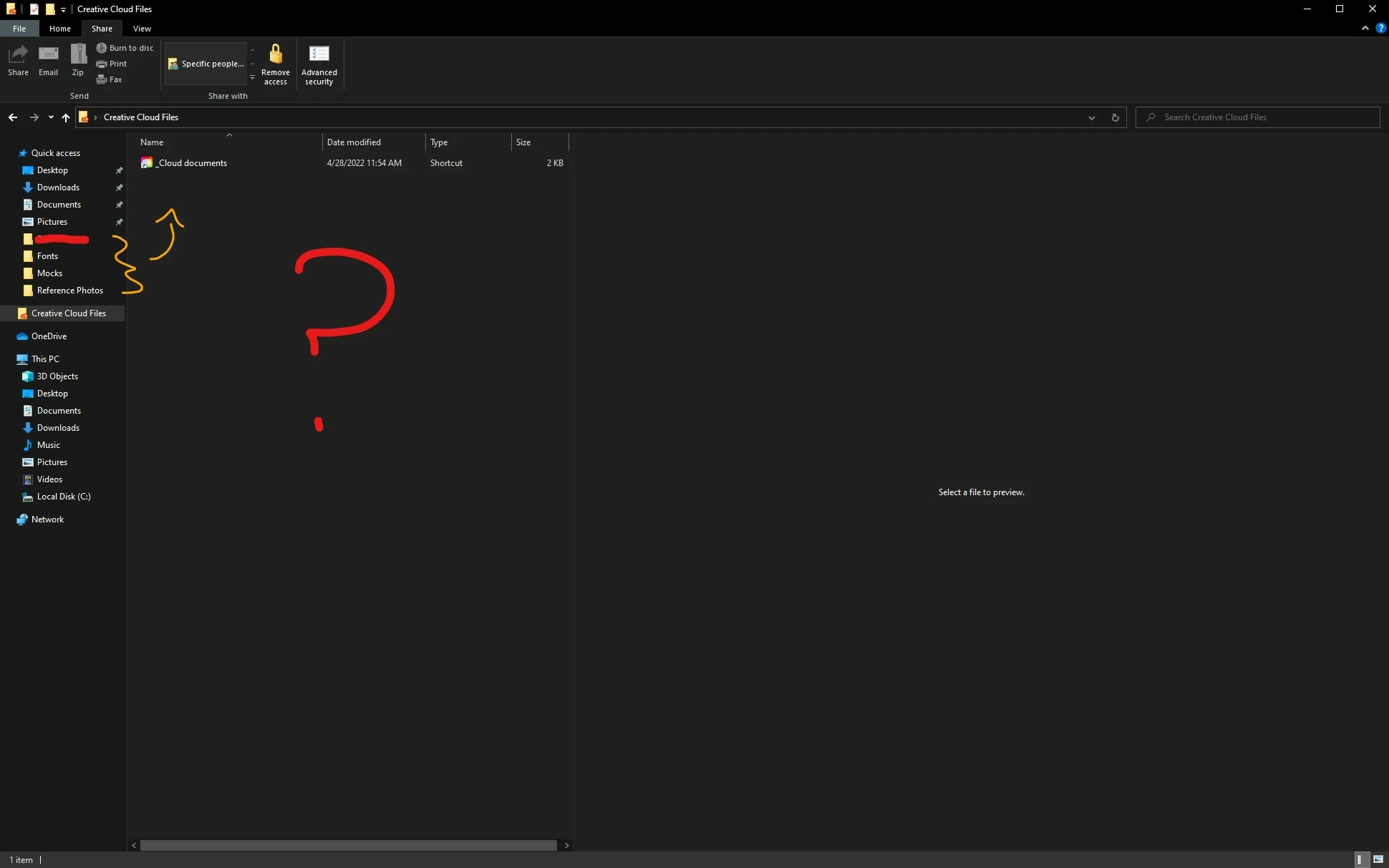This screenshot has height=868, width=1389.
Task: Click the Share ribbon icon
Action: tap(18, 60)
